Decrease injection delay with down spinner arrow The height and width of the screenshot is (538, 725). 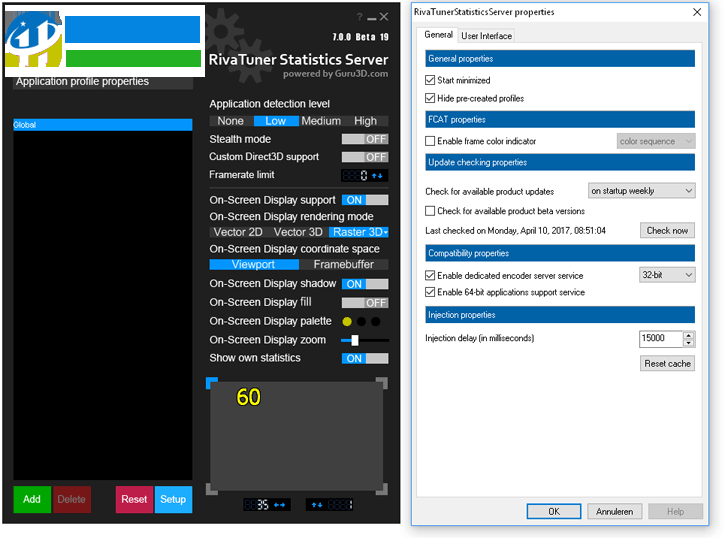(689, 342)
